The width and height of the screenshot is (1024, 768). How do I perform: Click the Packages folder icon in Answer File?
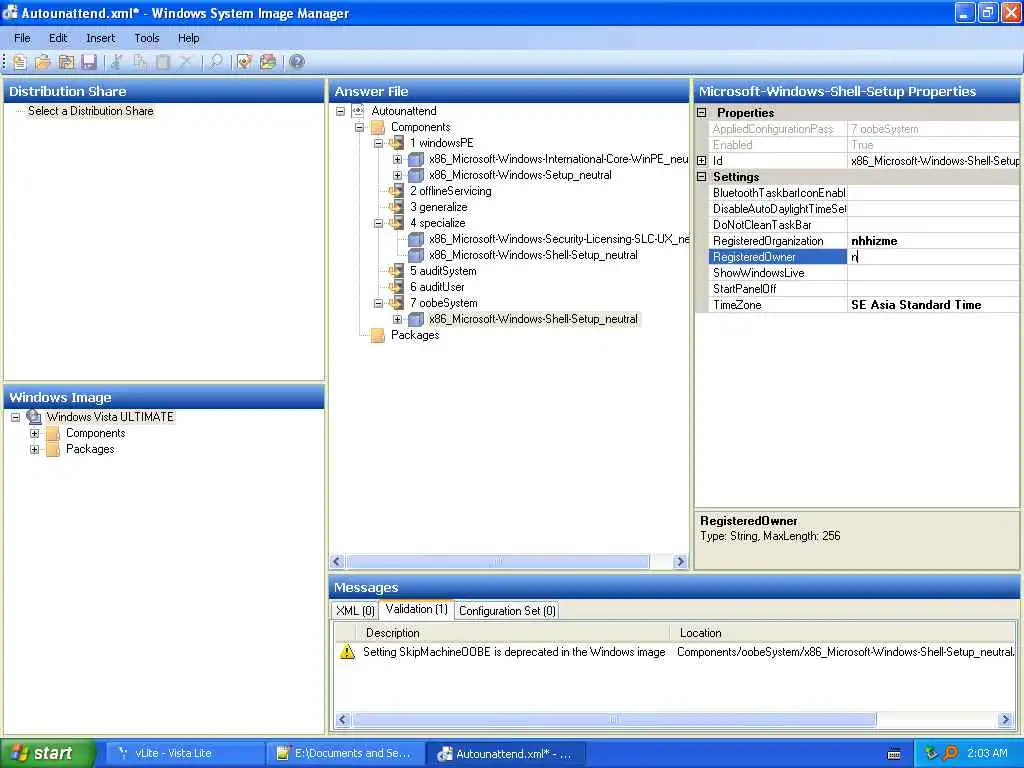[x=377, y=335]
